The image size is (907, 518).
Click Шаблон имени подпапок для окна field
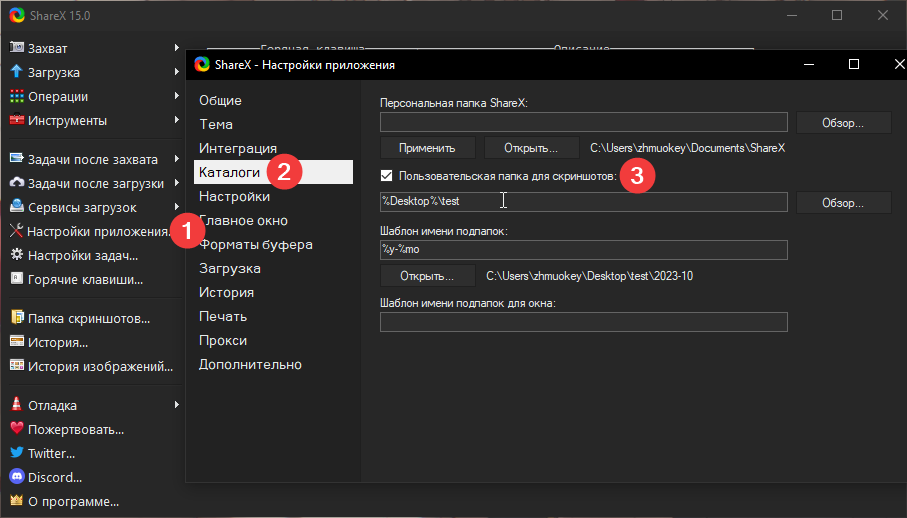[x=584, y=322]
